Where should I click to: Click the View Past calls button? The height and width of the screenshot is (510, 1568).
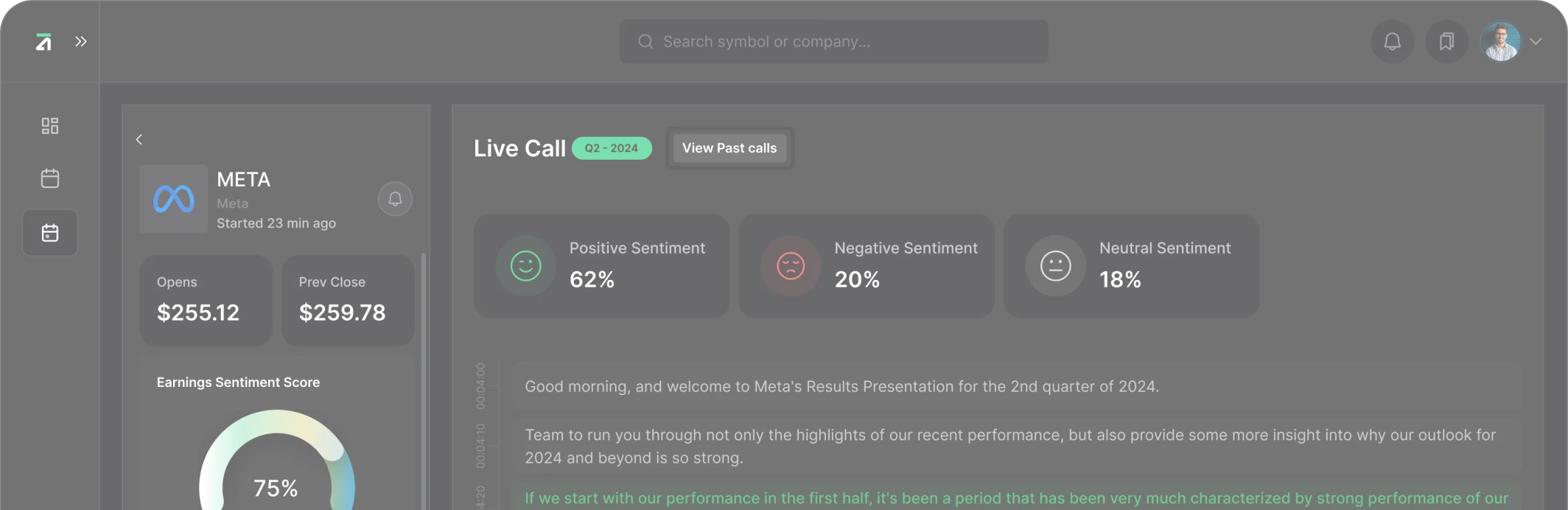[x=729, y=148]
